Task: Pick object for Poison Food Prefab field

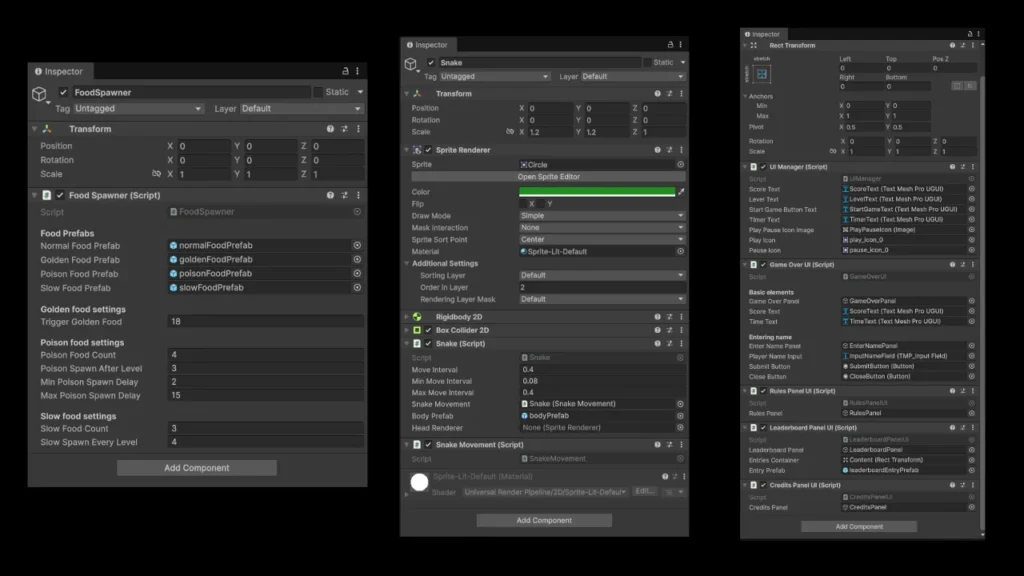Action: pos(357,274)
